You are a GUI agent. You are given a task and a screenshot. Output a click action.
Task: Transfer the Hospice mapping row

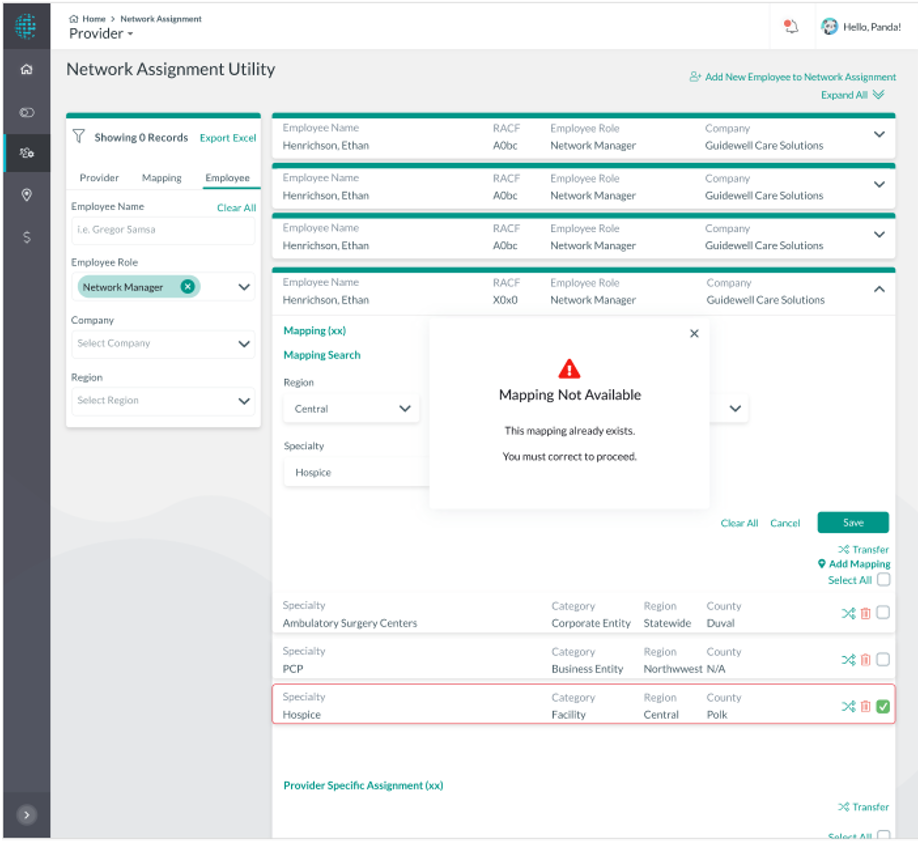click(848, 706)
